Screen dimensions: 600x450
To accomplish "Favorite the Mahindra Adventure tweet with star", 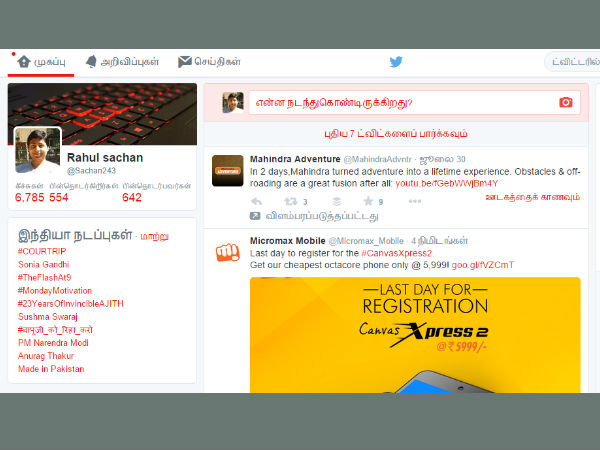I will [368, 201].
